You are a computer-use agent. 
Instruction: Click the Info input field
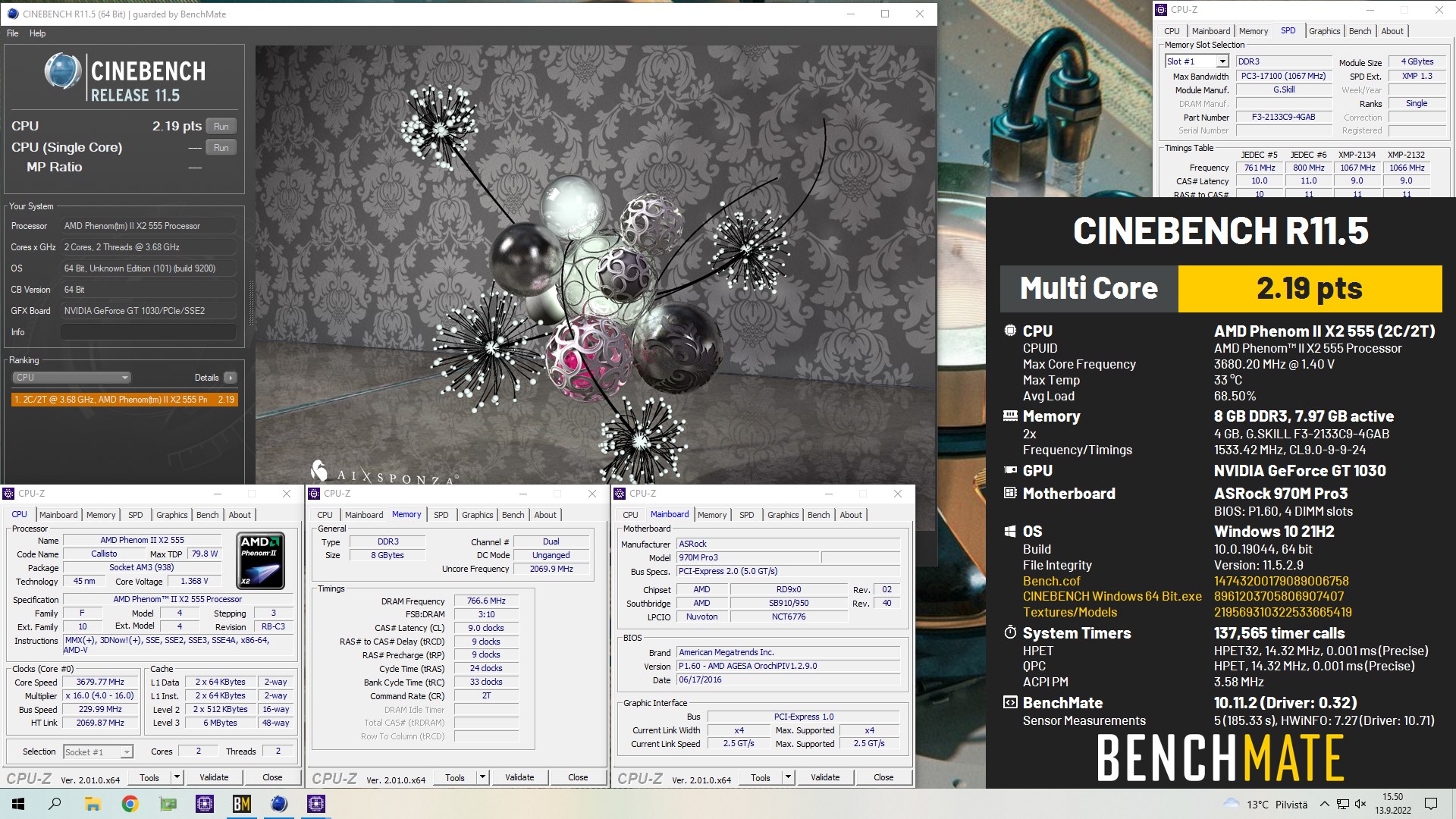pos(149,332)
